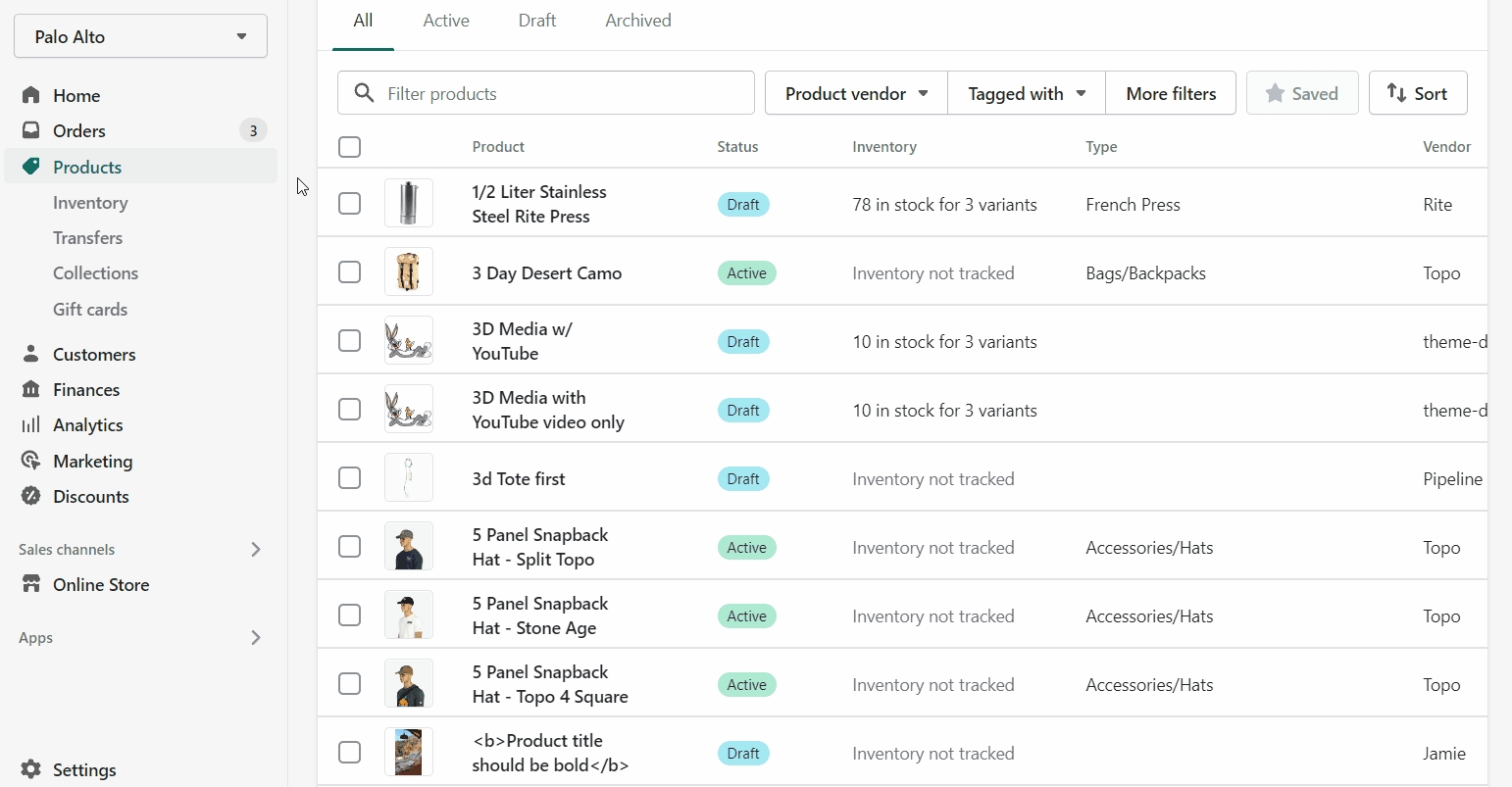Expand the Product vendor filter

[856, 93]
